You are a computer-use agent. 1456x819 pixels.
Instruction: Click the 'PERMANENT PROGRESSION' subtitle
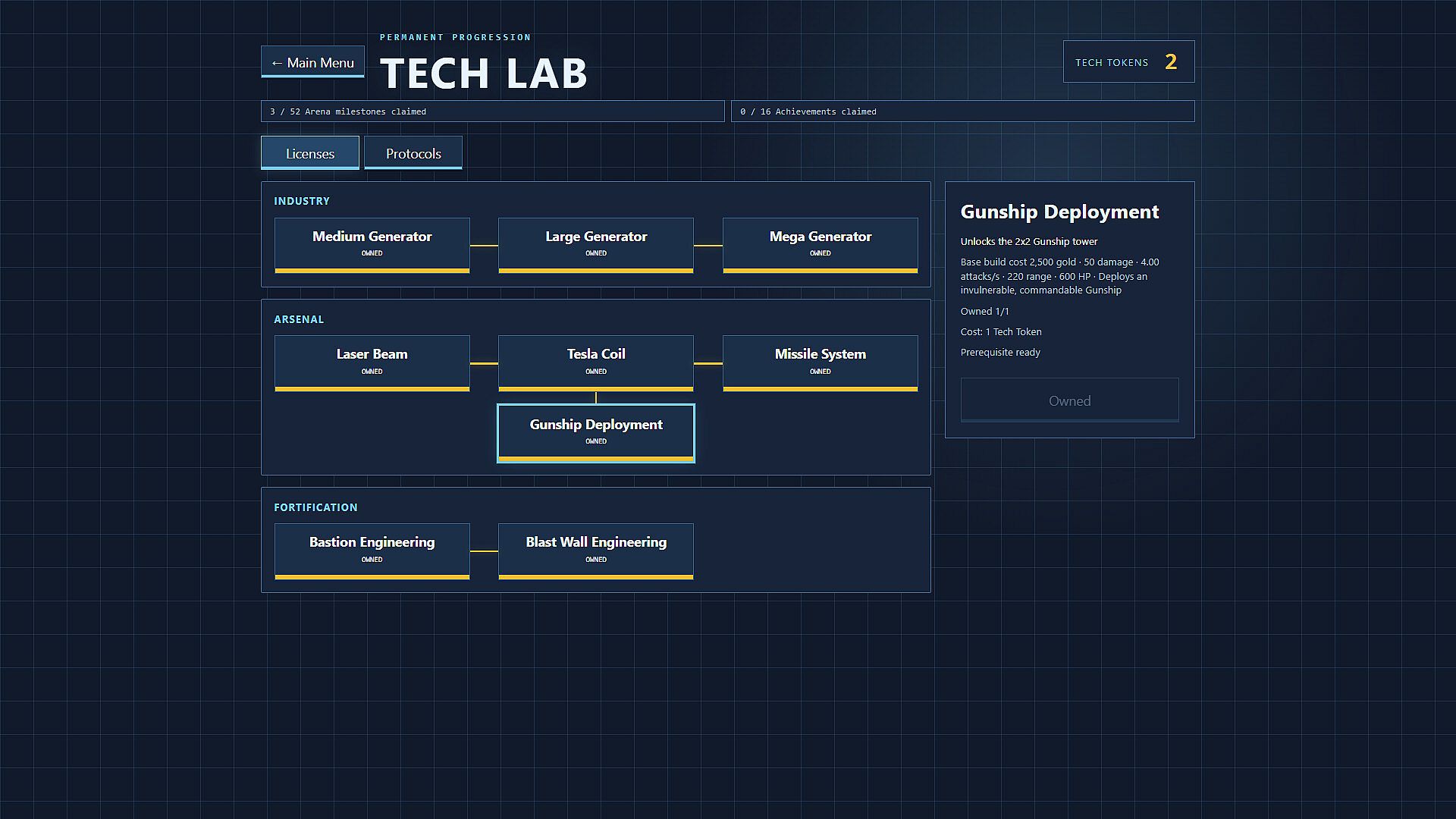click(456, 37)
